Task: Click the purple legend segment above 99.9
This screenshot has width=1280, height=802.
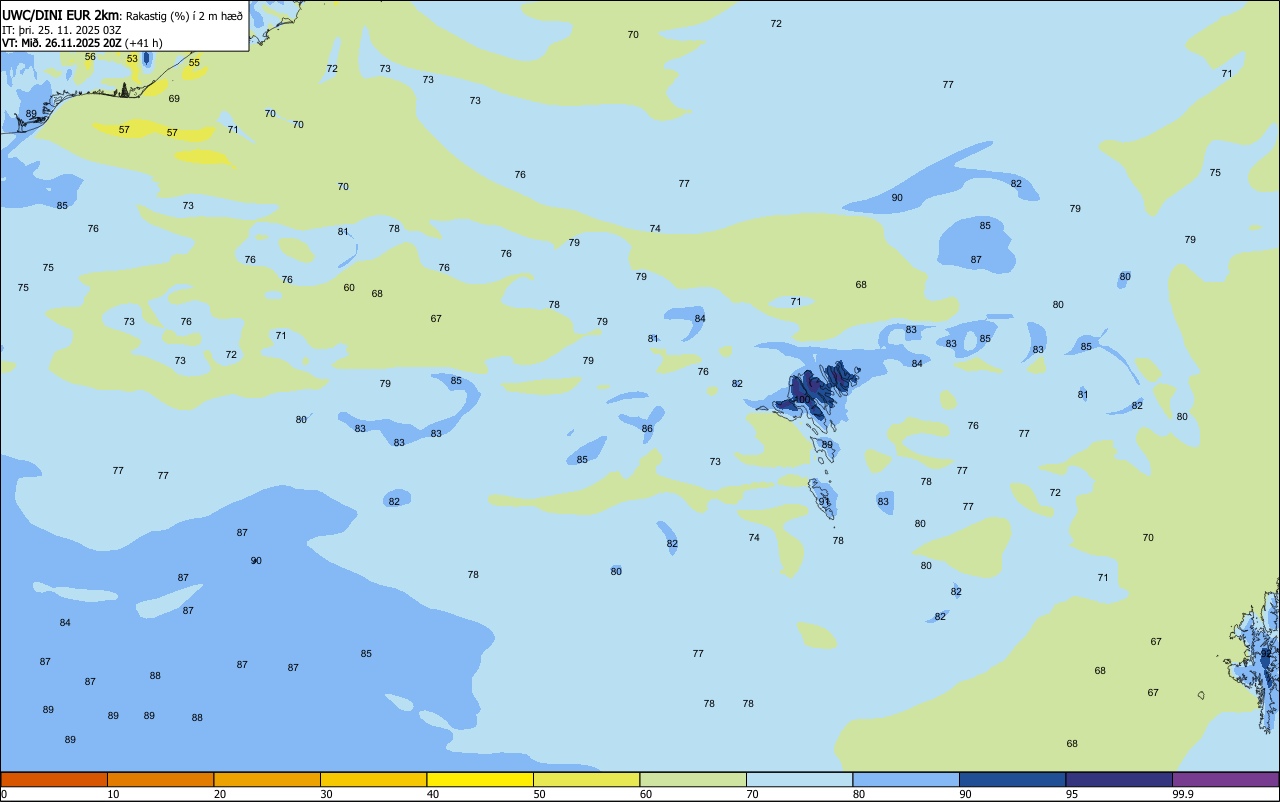Action: pyautogui.click(x=1225, y=779)
